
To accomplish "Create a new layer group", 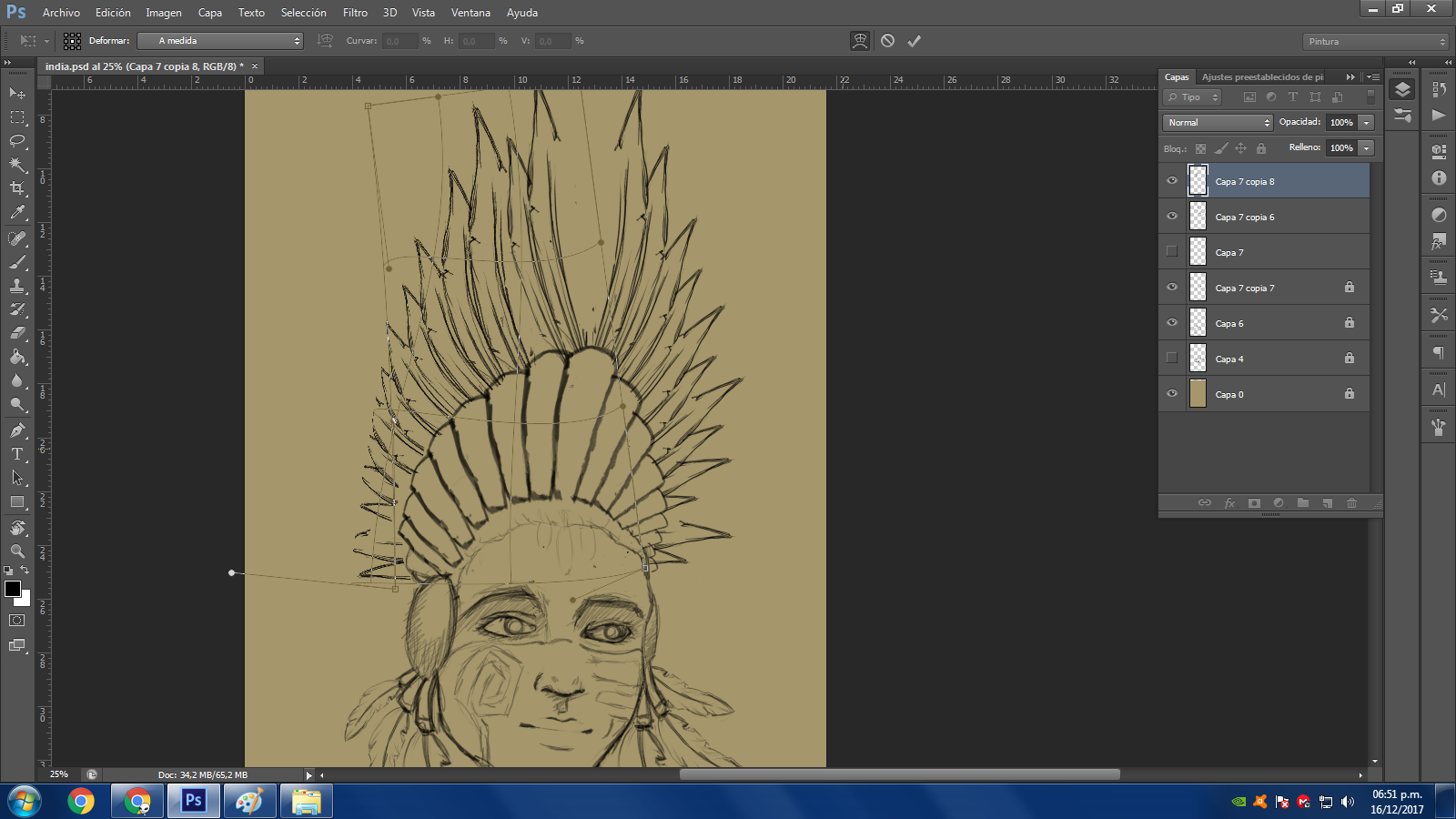I will click(1303, 502).
